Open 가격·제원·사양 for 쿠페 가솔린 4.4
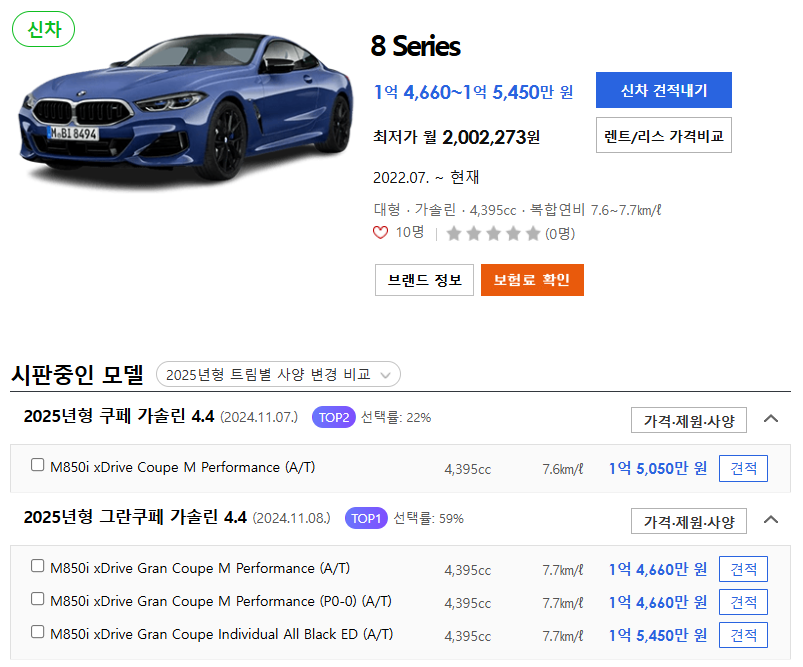 689,421
